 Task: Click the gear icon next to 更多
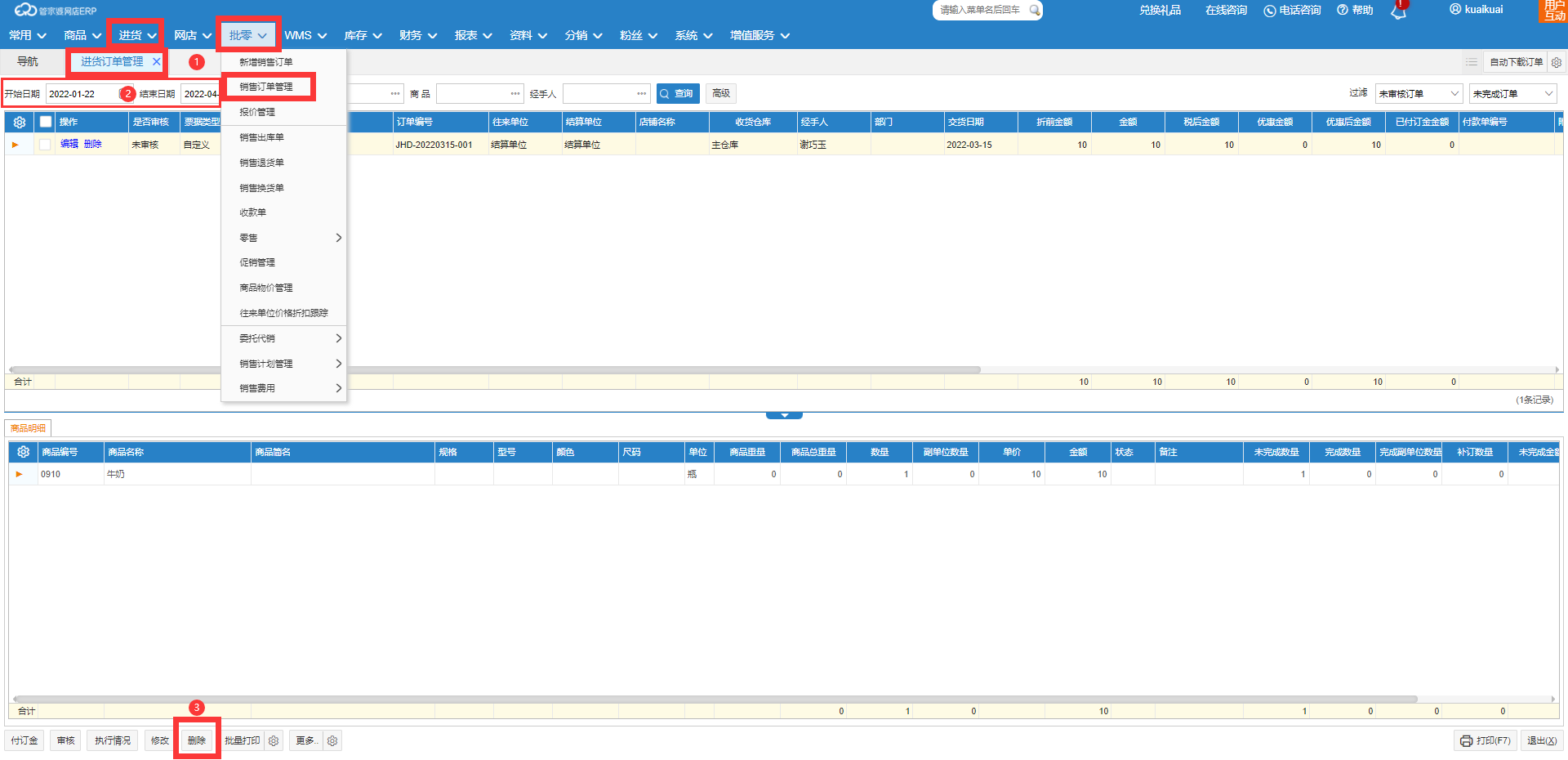[332, 741]
